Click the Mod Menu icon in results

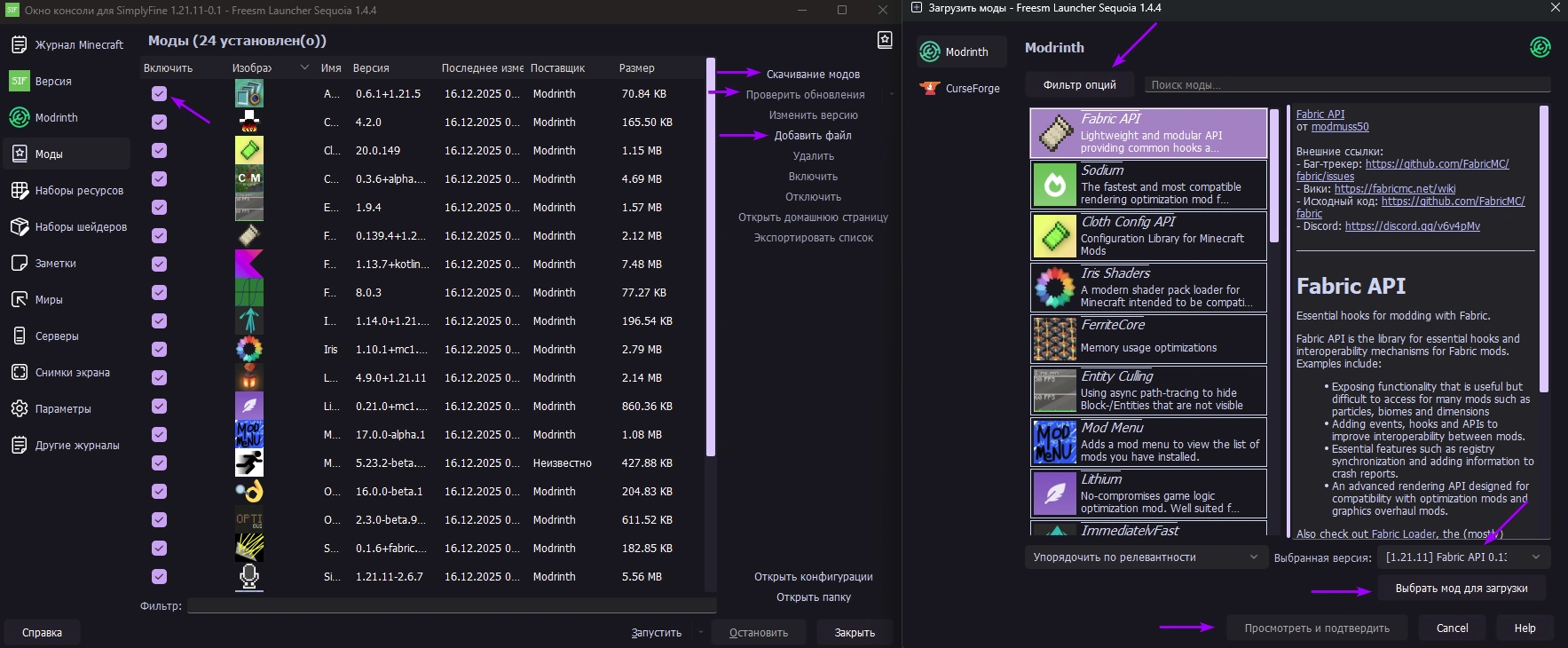(x=1055, y=442)
